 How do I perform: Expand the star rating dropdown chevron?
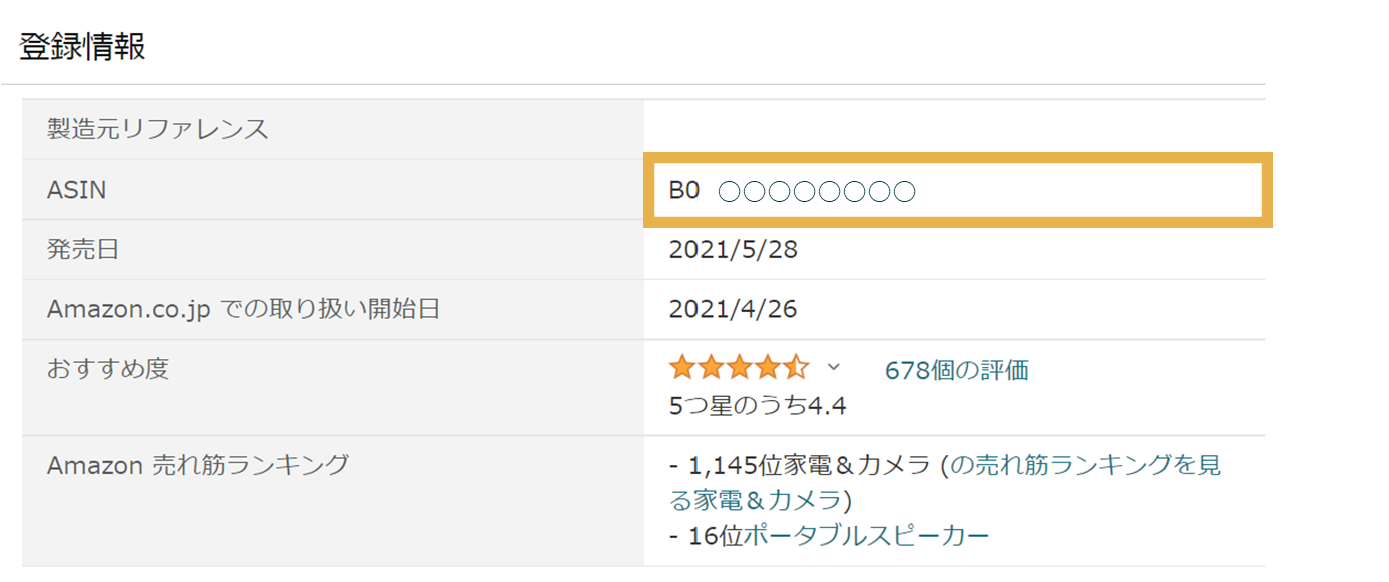coord(834,368)
